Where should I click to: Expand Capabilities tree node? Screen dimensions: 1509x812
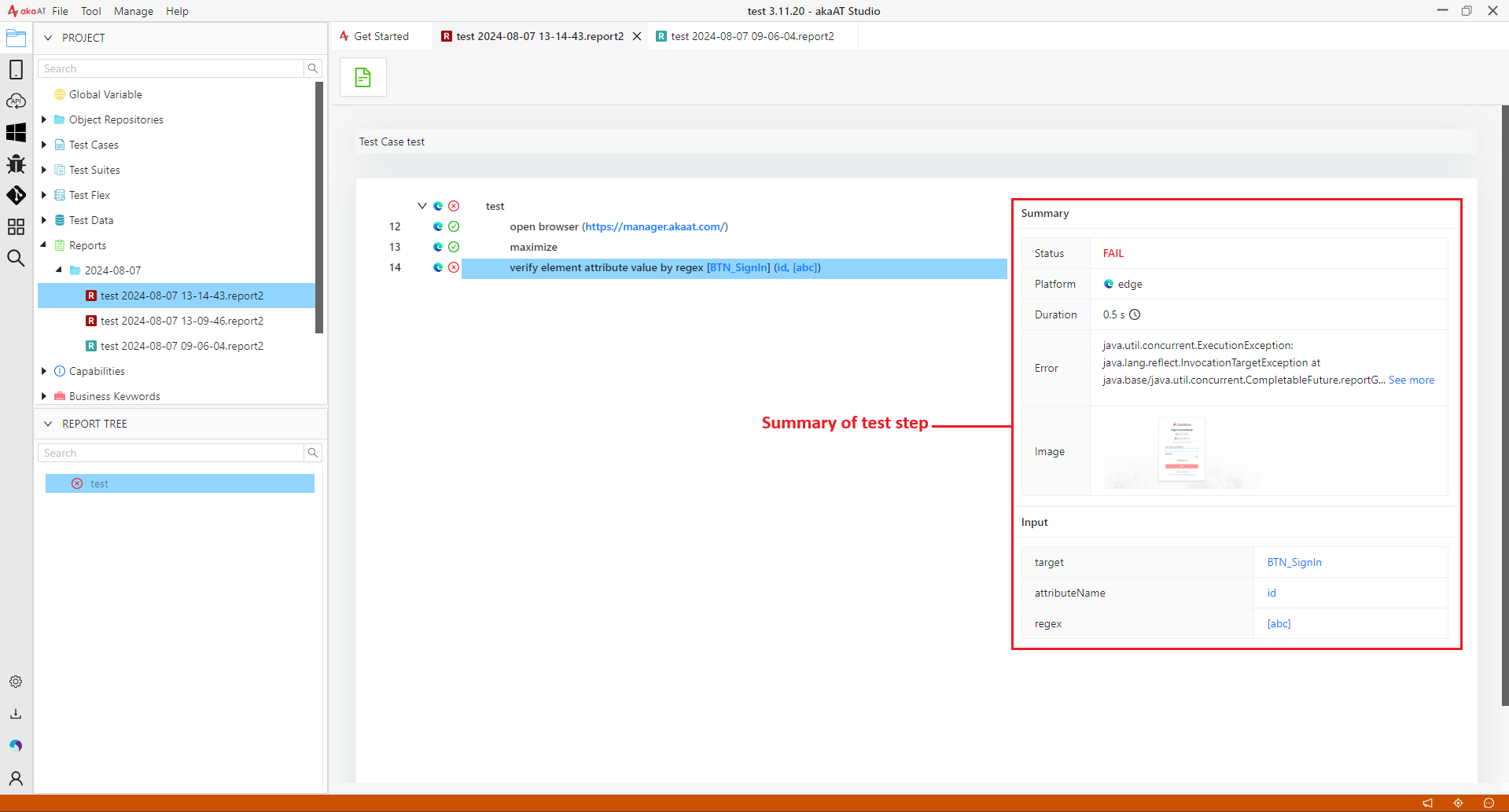tap(44, 371)
